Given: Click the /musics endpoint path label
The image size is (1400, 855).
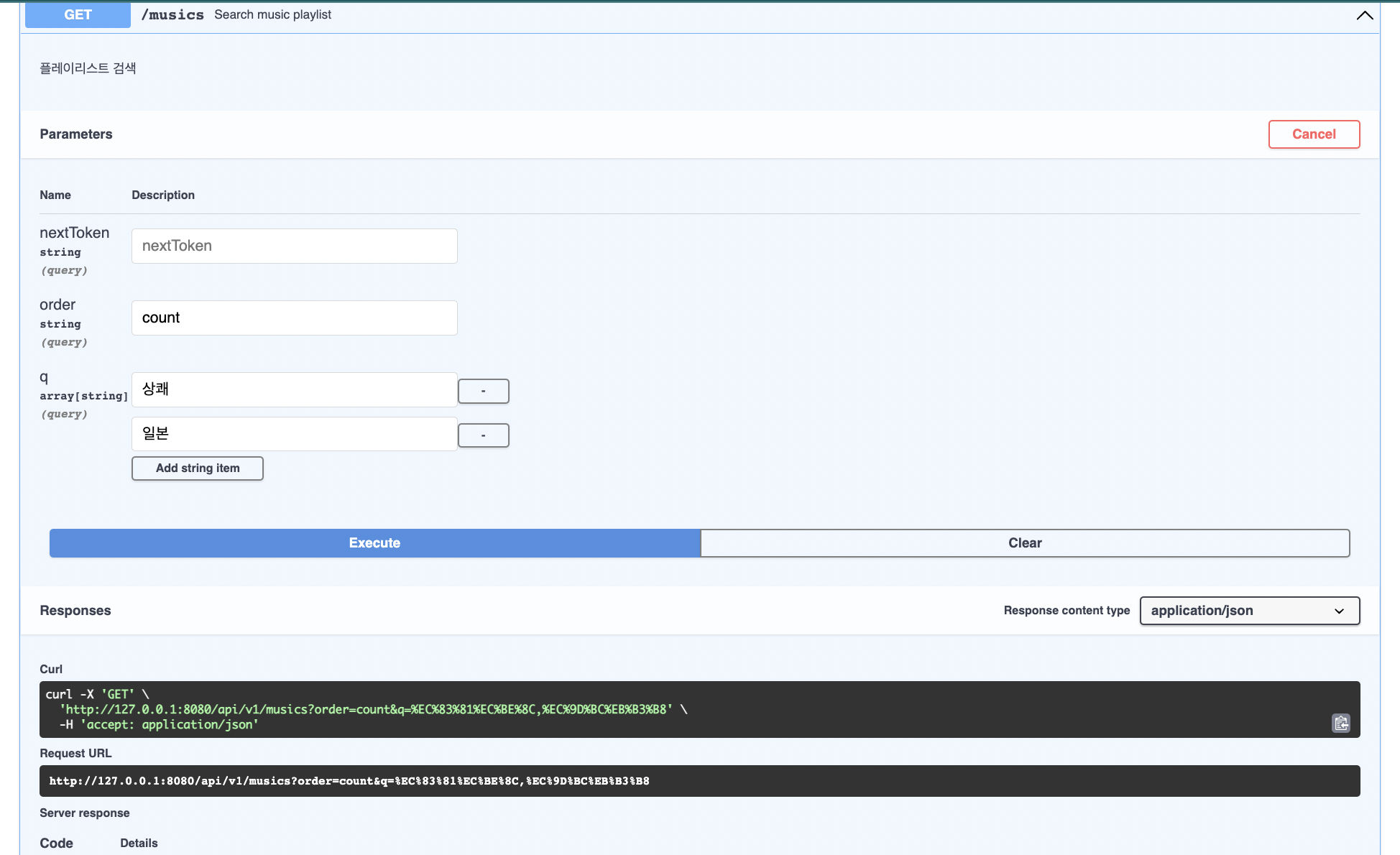Looking at the screenshot, I should (172, 14).
